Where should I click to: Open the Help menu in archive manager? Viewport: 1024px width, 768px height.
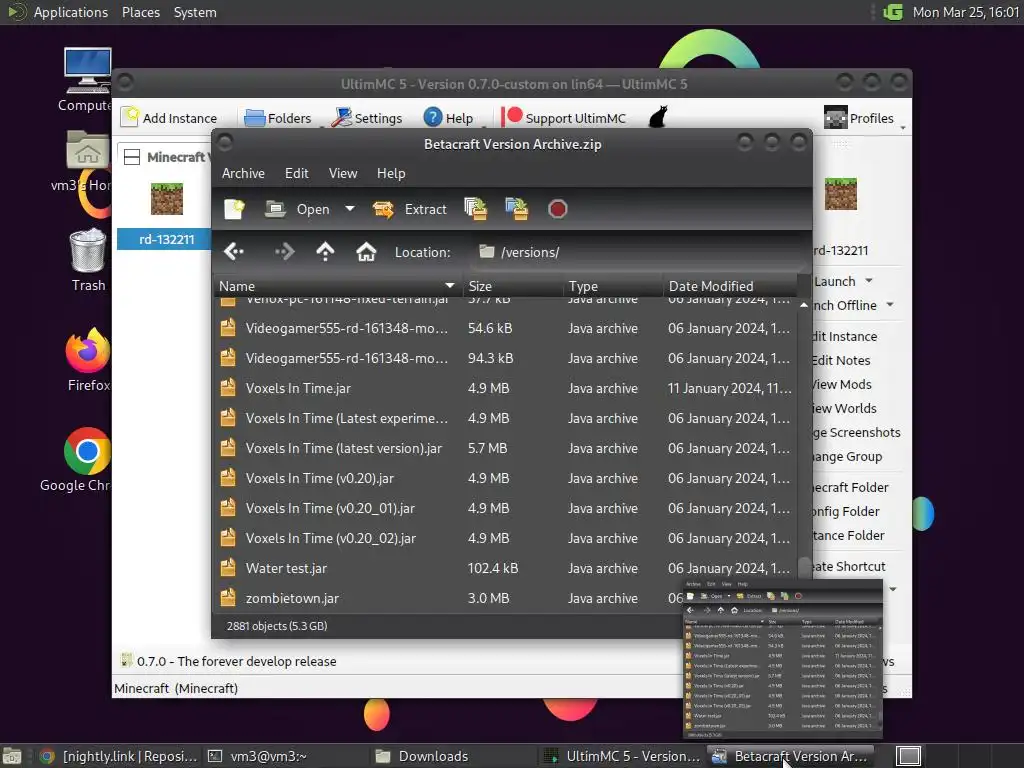pos(391,173)
